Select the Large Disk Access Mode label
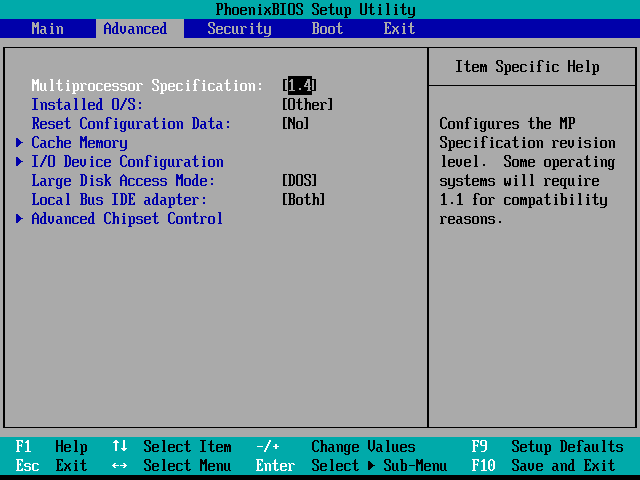 pyautogui.click(x=123, y=180)
